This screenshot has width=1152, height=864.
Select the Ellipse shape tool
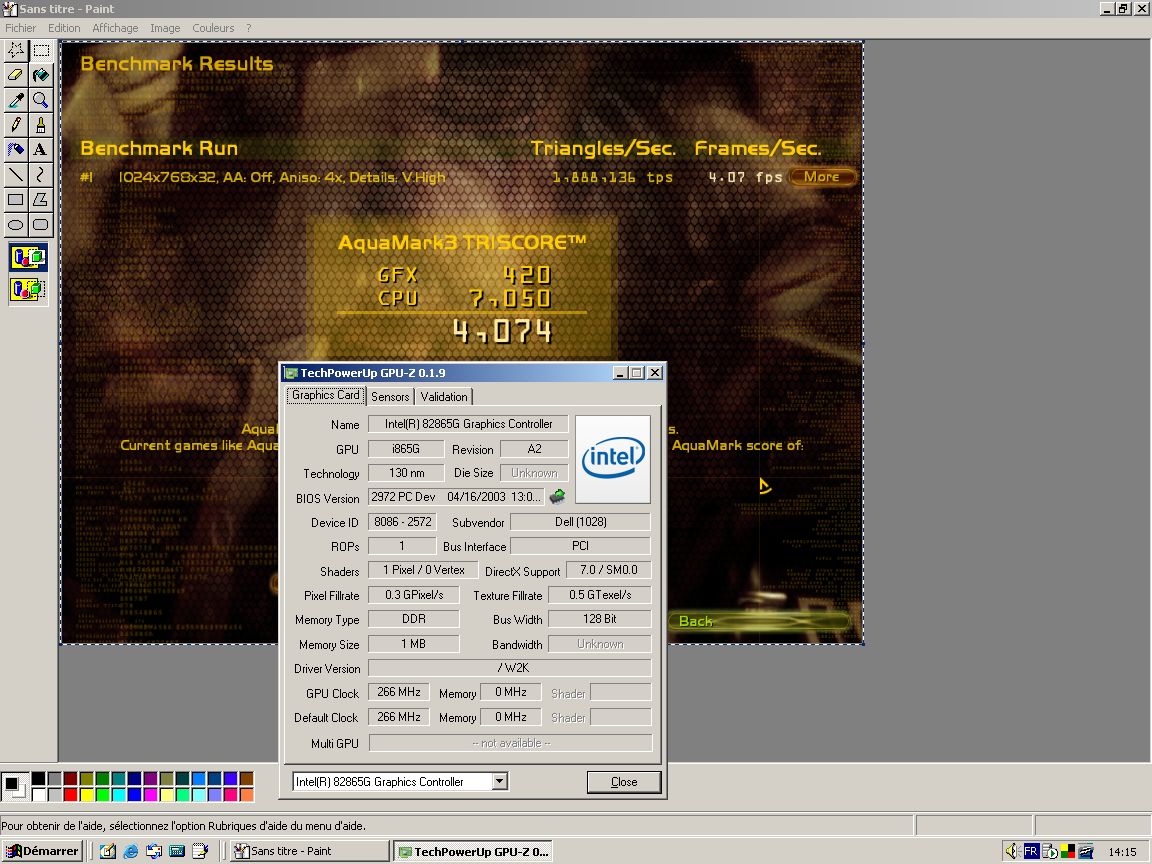15,225
